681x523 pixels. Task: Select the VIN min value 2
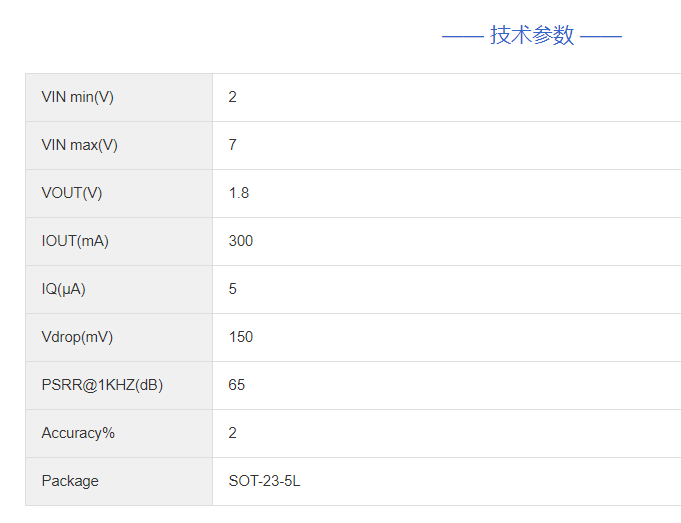(x=233, y=97)
